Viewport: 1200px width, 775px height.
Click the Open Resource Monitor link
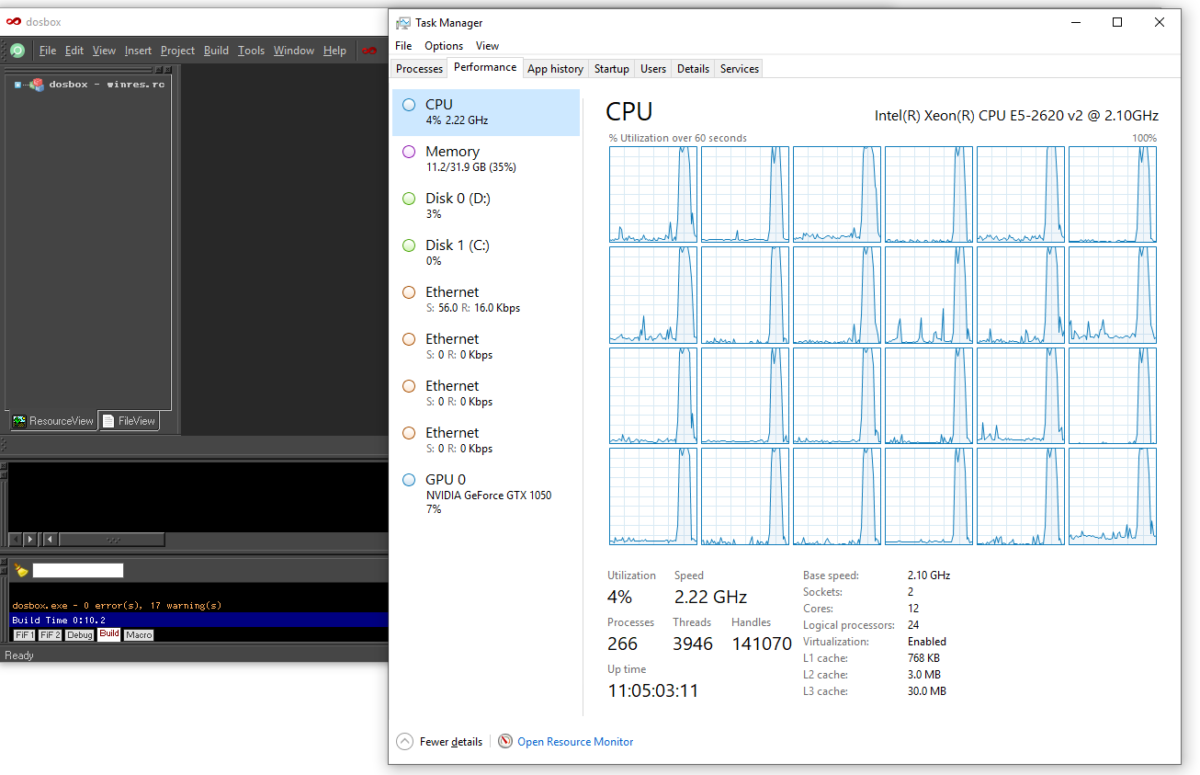(575, 741)
